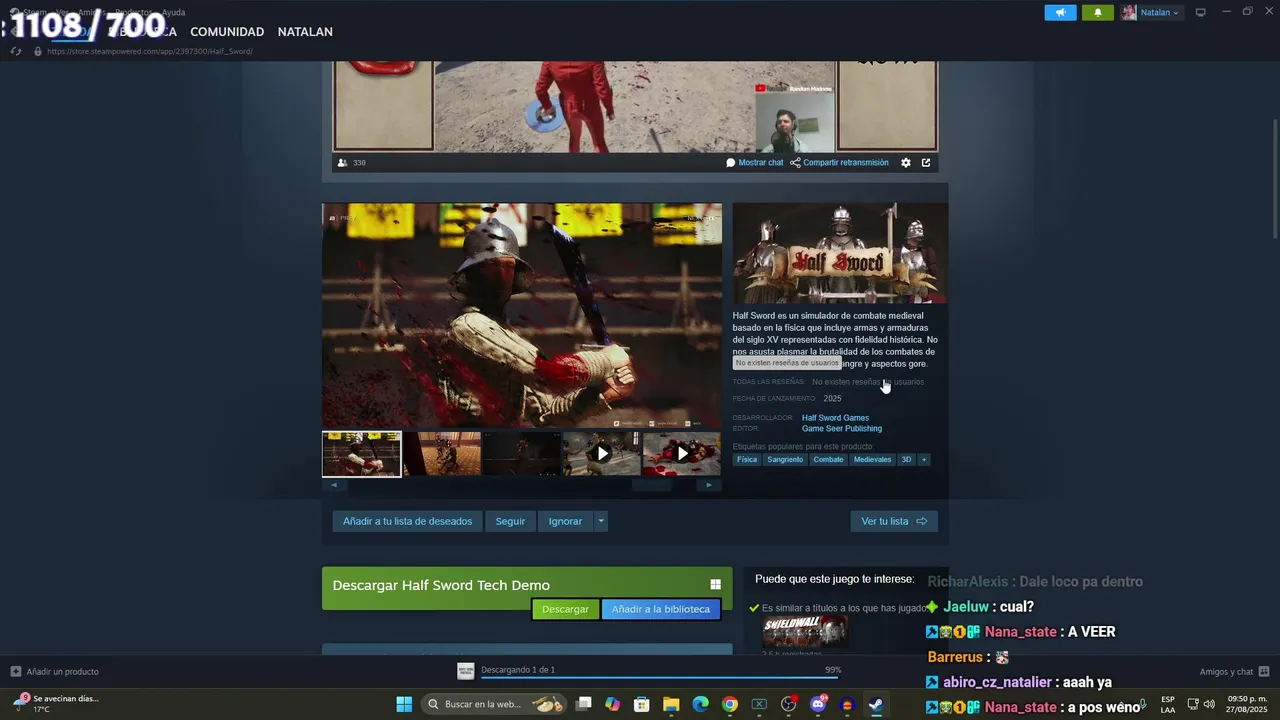The height and width of the screenshot is (720, 1280).
Task: Open the Shieldwall recommended game thumbnail
Action: pos(805,631)
